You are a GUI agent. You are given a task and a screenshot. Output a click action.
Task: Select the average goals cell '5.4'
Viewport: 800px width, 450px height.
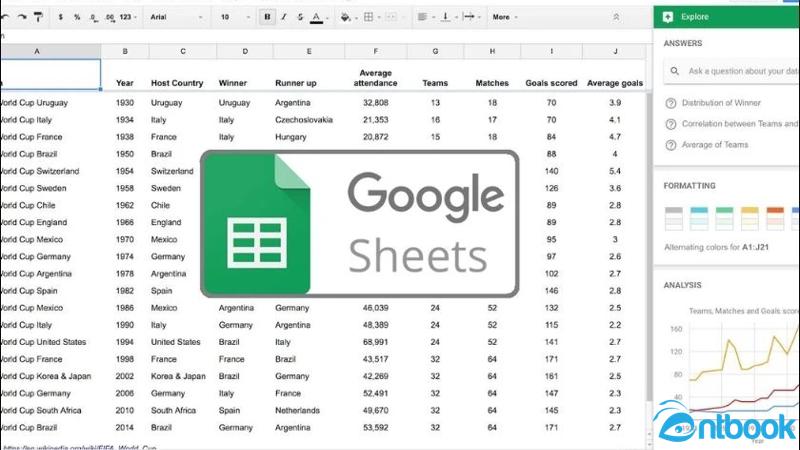tap(615, 171)
